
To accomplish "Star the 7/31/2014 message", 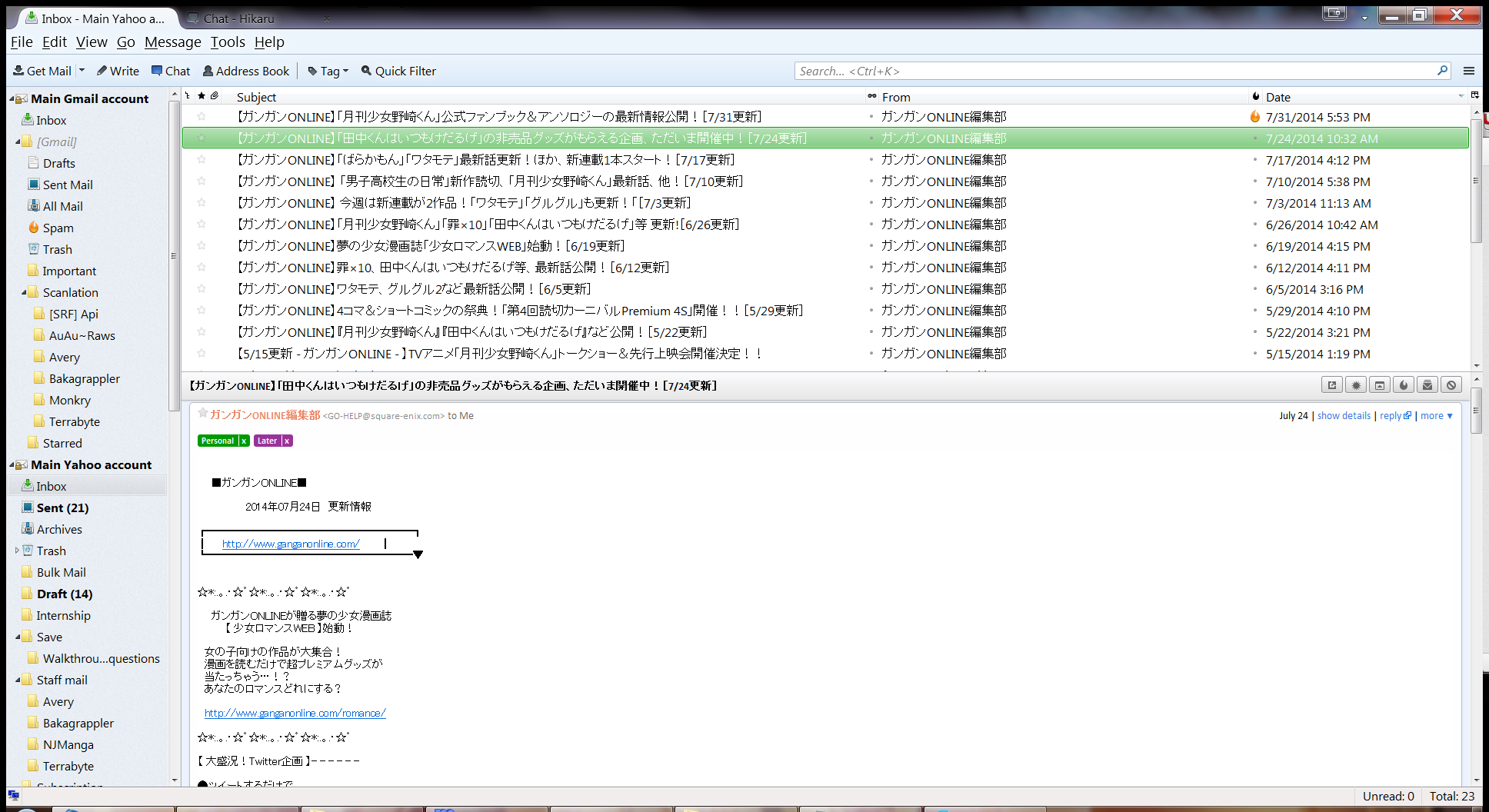I will click(202, 117).
